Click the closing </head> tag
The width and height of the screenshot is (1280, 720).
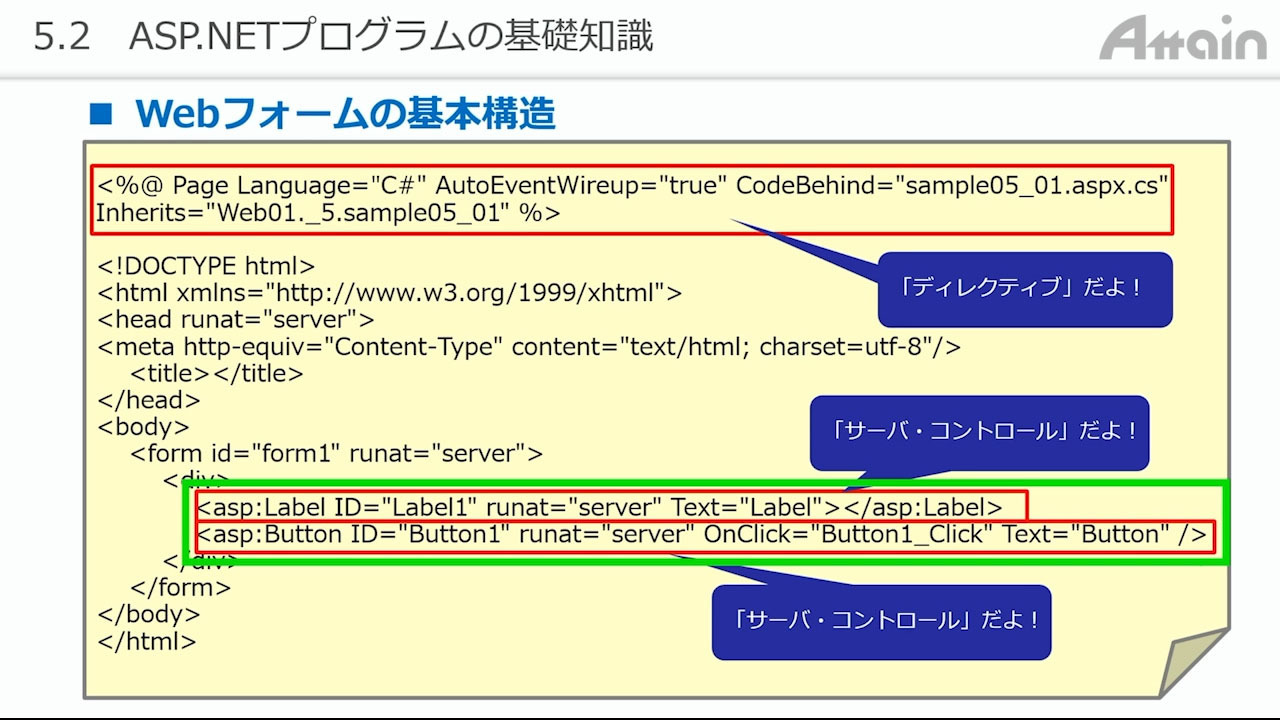[x=149, y=400]
